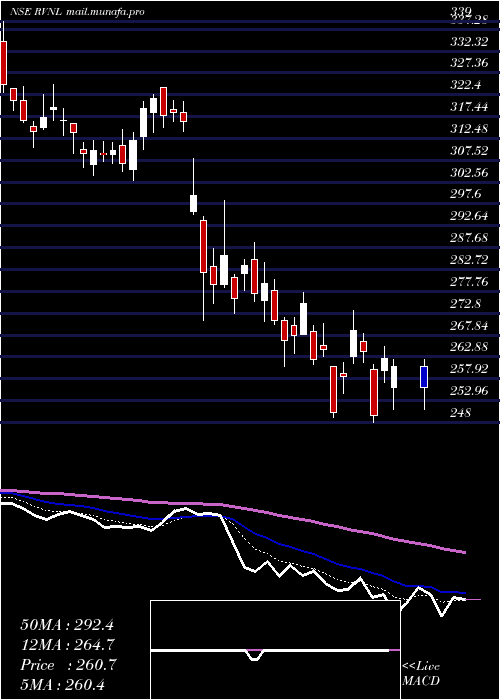The width and height of the screenshot is (500, 700).
Task: Click the 267.84 price axis label
Action: tap(469, 326)
